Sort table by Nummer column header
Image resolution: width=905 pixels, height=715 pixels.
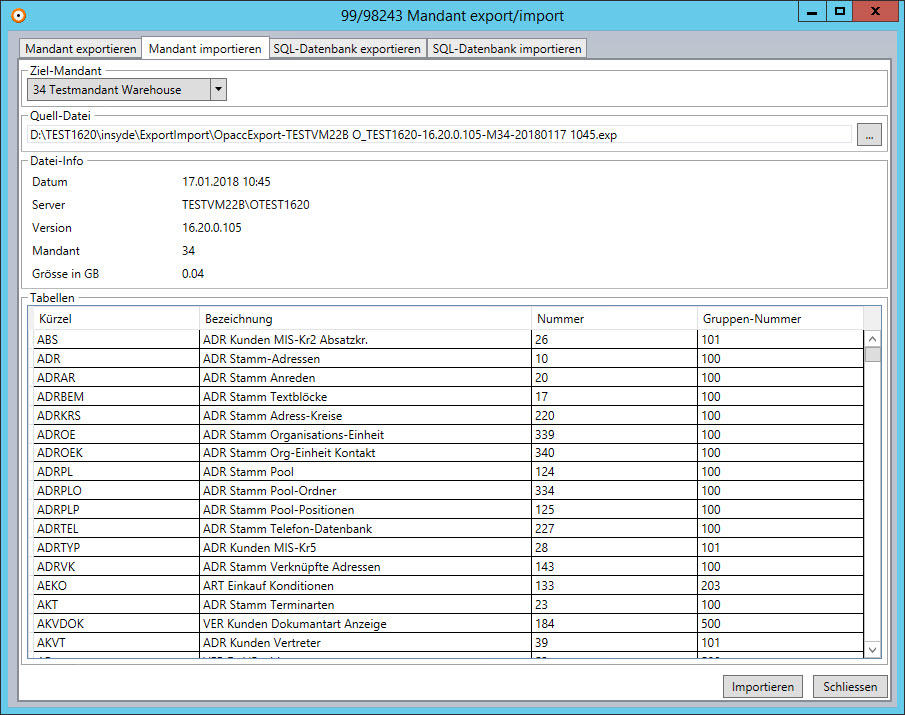614,319
